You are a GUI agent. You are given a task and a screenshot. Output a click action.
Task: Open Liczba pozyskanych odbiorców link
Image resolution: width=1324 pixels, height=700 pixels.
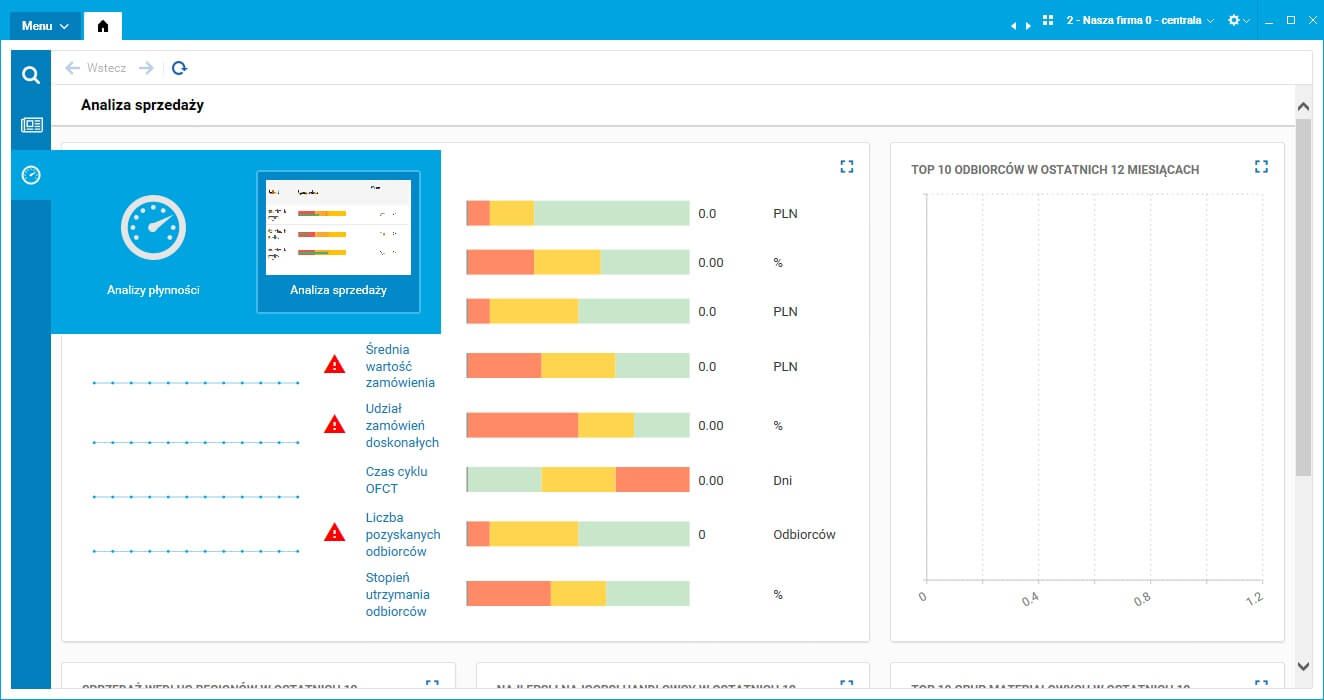tap(403, 534)
